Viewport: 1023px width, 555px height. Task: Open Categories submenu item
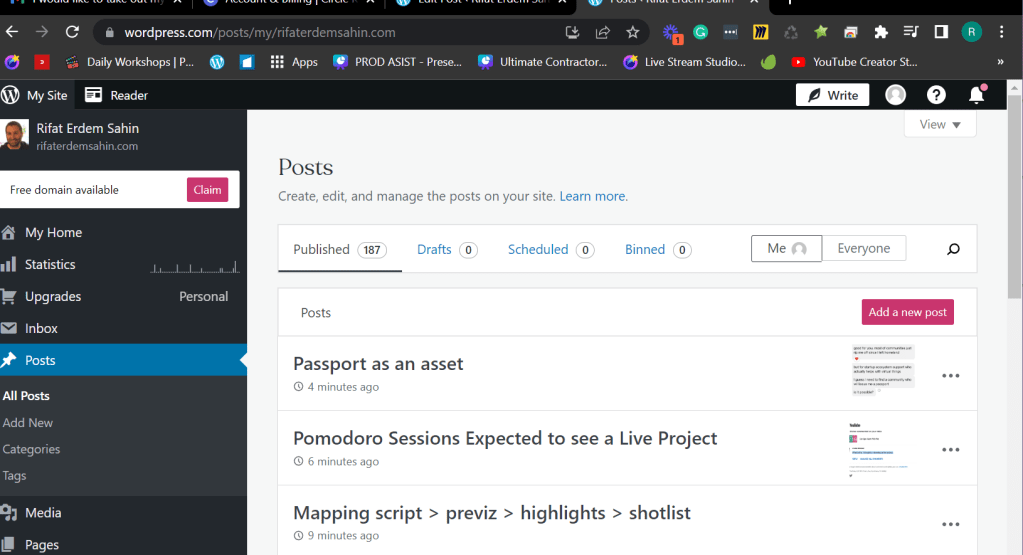click(x=31, y=449)
